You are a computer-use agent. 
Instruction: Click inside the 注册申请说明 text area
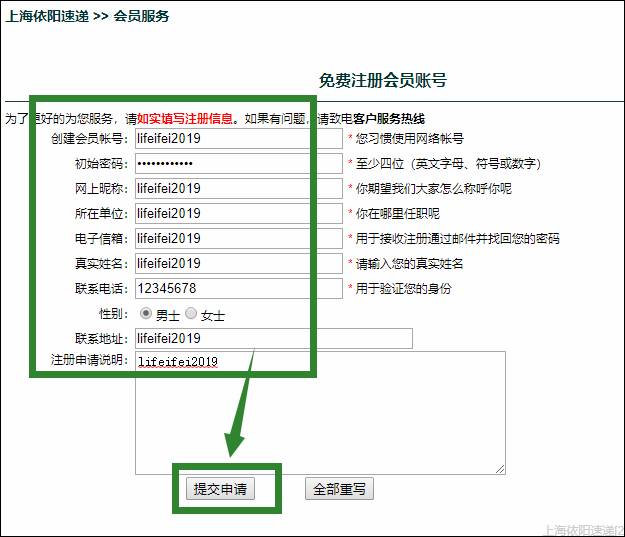(x=320, y=412)
